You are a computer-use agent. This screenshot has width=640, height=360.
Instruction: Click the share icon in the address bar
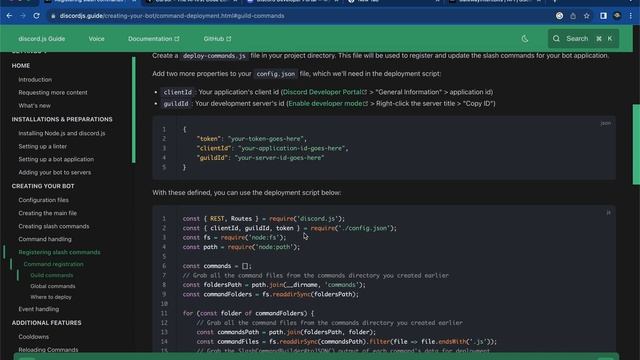(573, 16)
